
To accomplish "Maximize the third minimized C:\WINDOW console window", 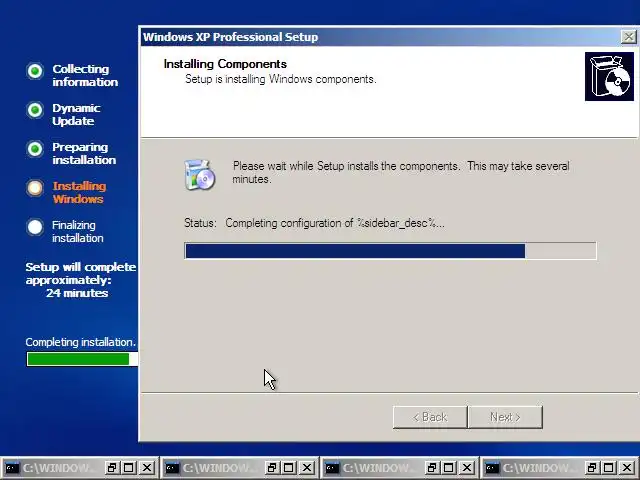I will [x=449, y=468].
